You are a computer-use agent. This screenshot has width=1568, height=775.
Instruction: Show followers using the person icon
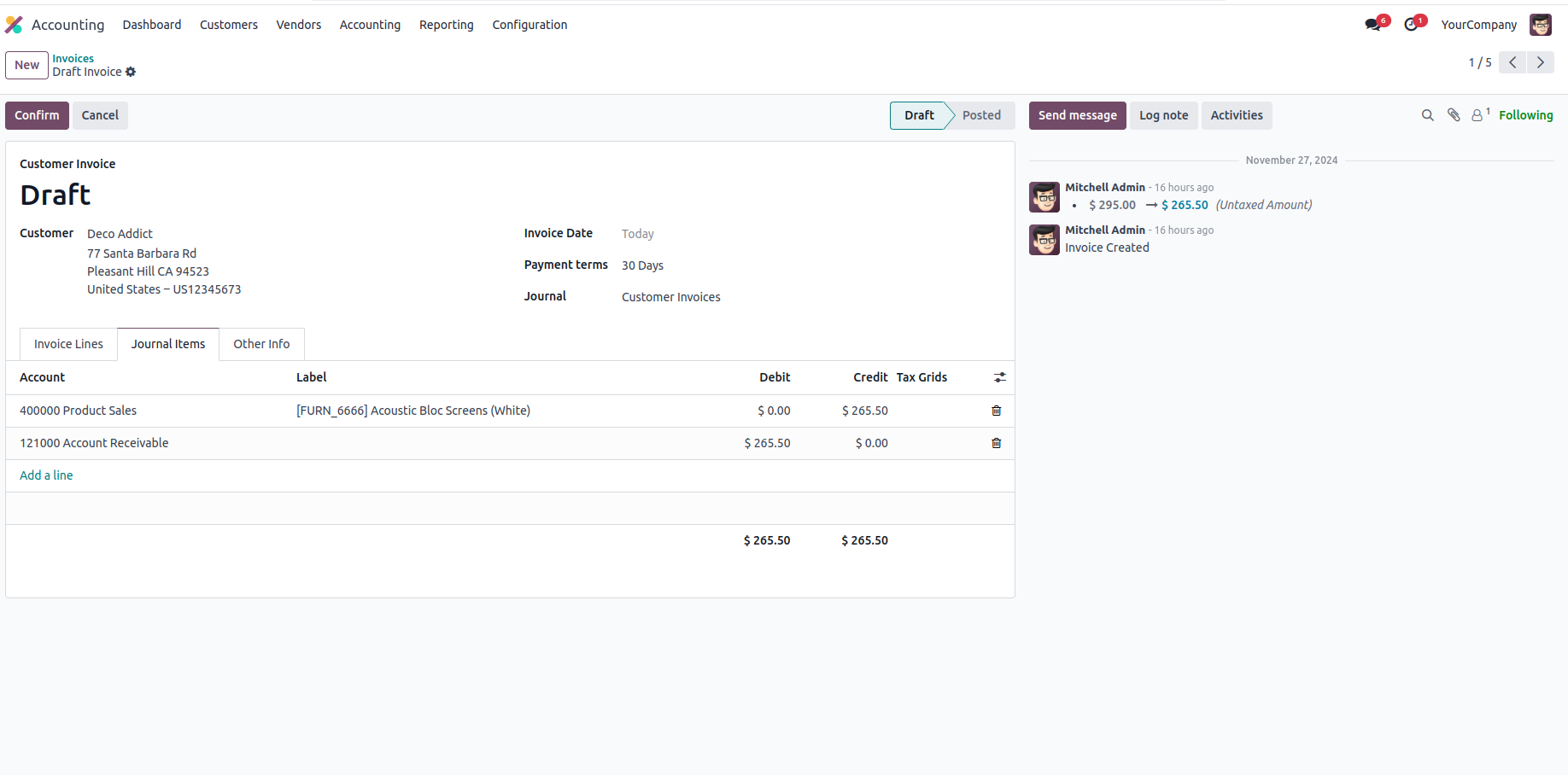pos(1477,115)
